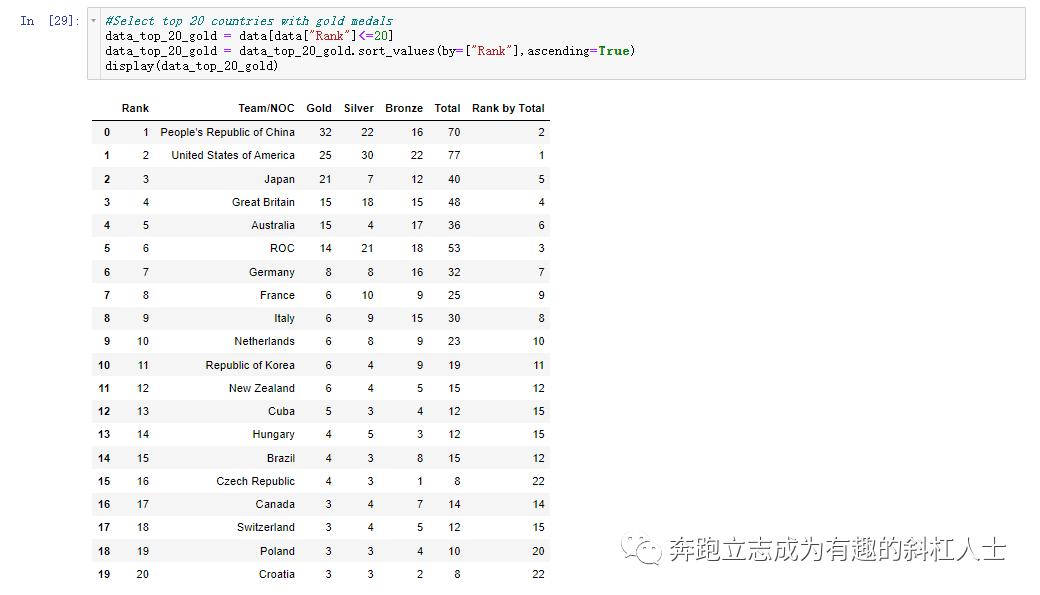Select the People's Republic of China row
Screen dimensions: 1040x595
click(228, 132)
